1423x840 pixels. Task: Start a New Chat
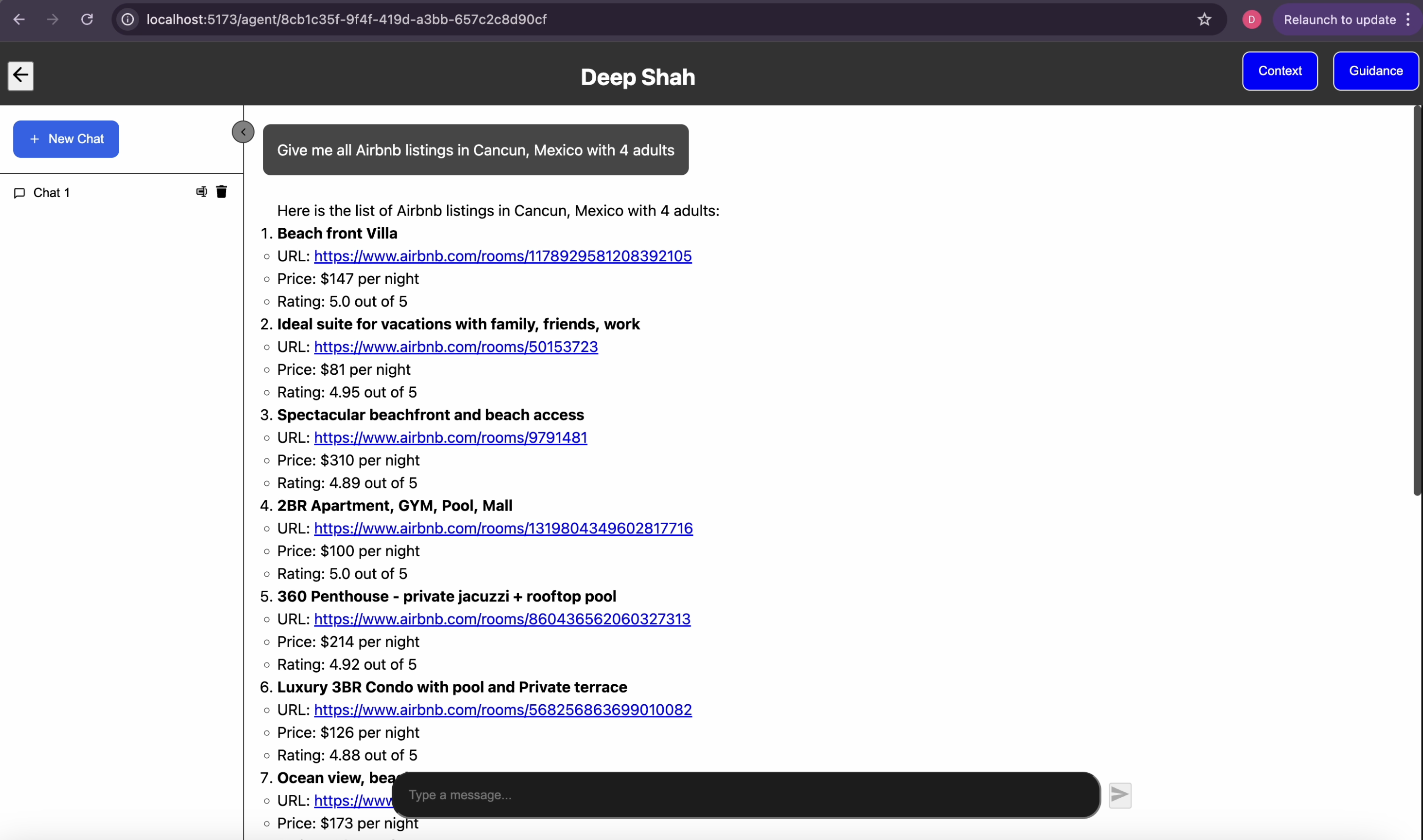(x=66, y=139)
